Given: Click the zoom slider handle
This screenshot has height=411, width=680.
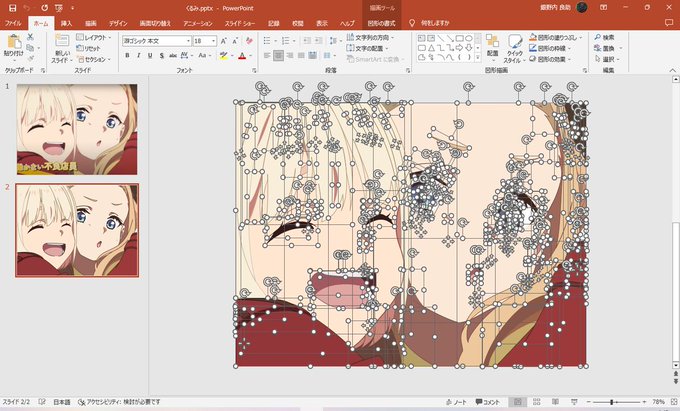Looking at the screenshot, I should click(x=611, y=402).
